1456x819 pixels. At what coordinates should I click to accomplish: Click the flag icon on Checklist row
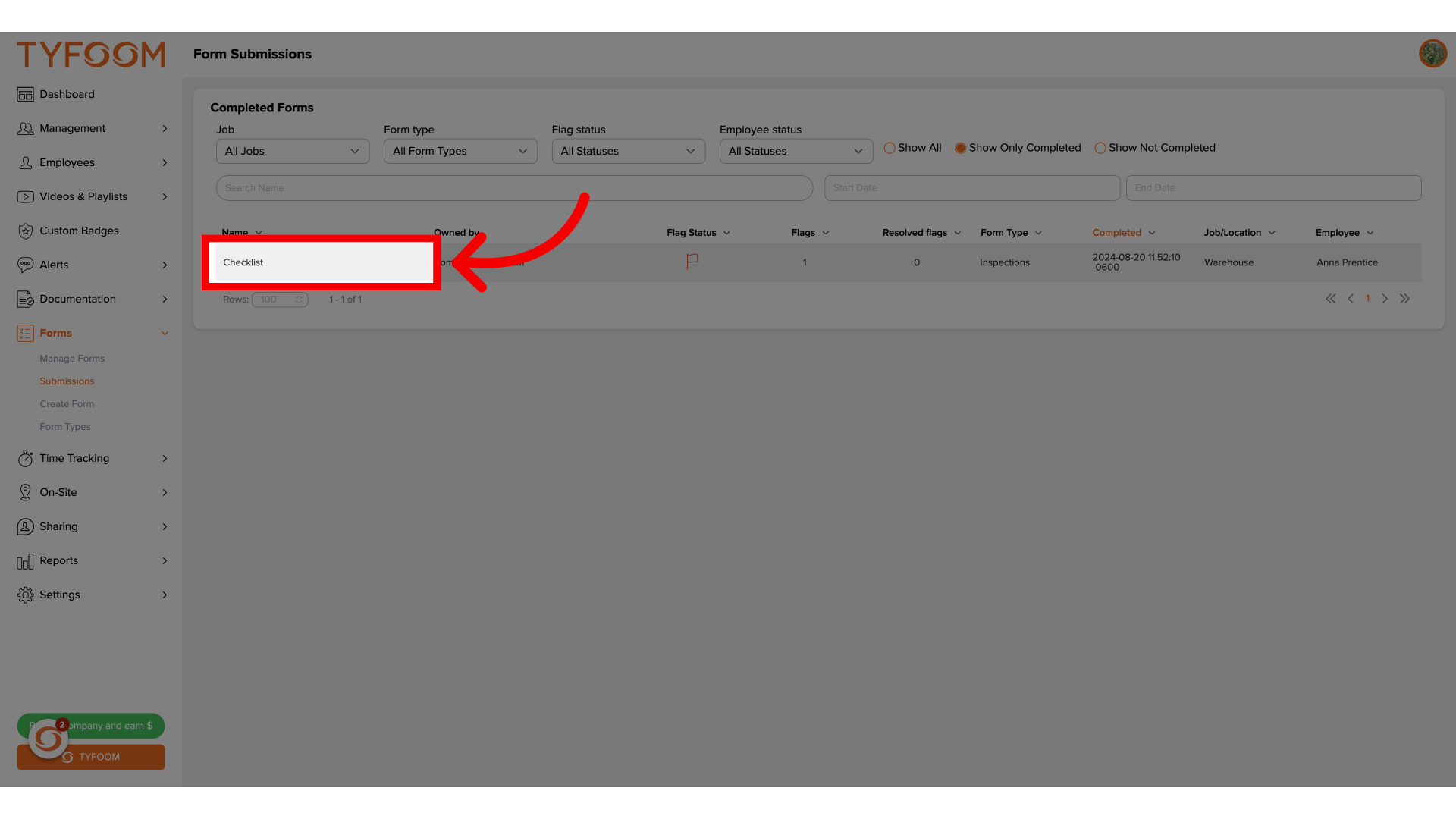692,261
